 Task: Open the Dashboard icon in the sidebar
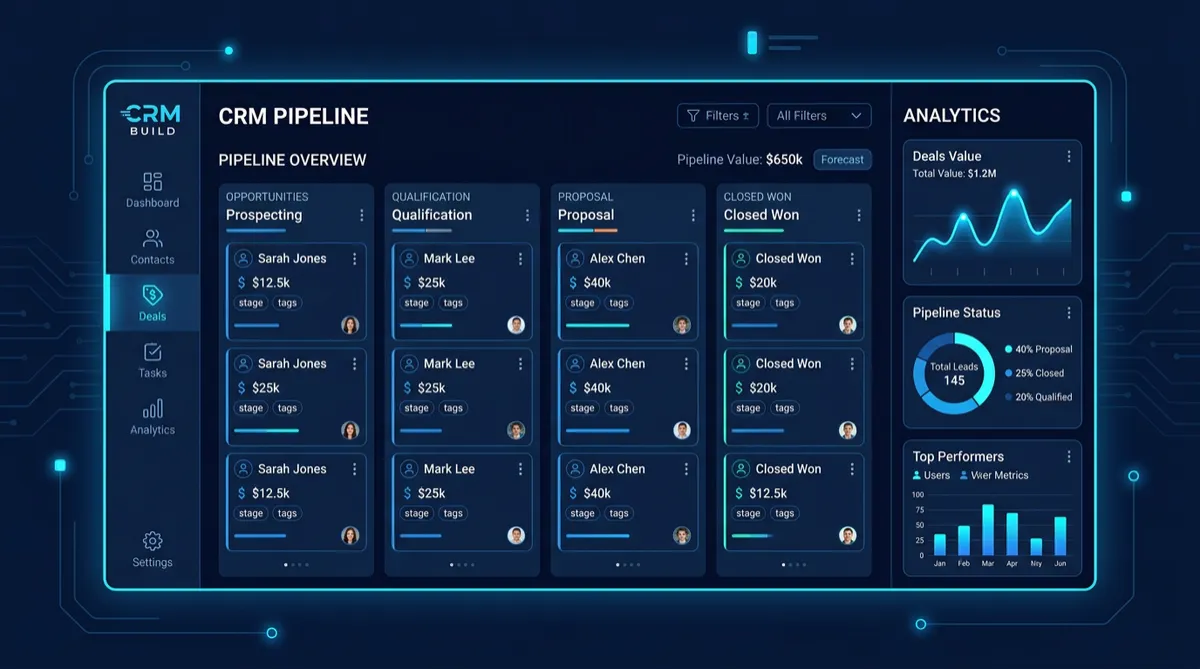pyautogui.click(x=152, y=182)
